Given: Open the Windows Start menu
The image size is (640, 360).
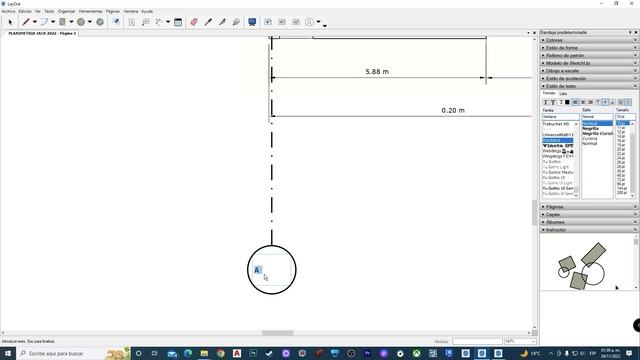Looking at the screenshot, I should click(8, 353).
